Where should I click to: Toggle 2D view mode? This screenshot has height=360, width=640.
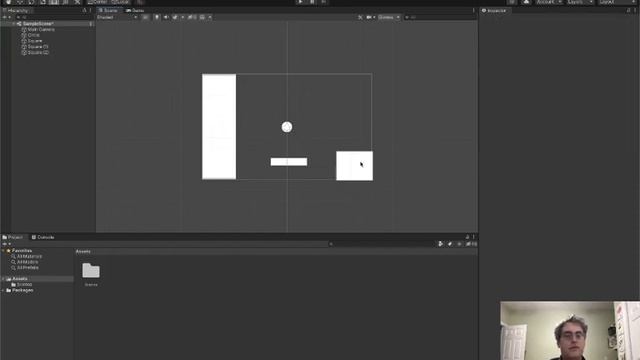[145, 18]
